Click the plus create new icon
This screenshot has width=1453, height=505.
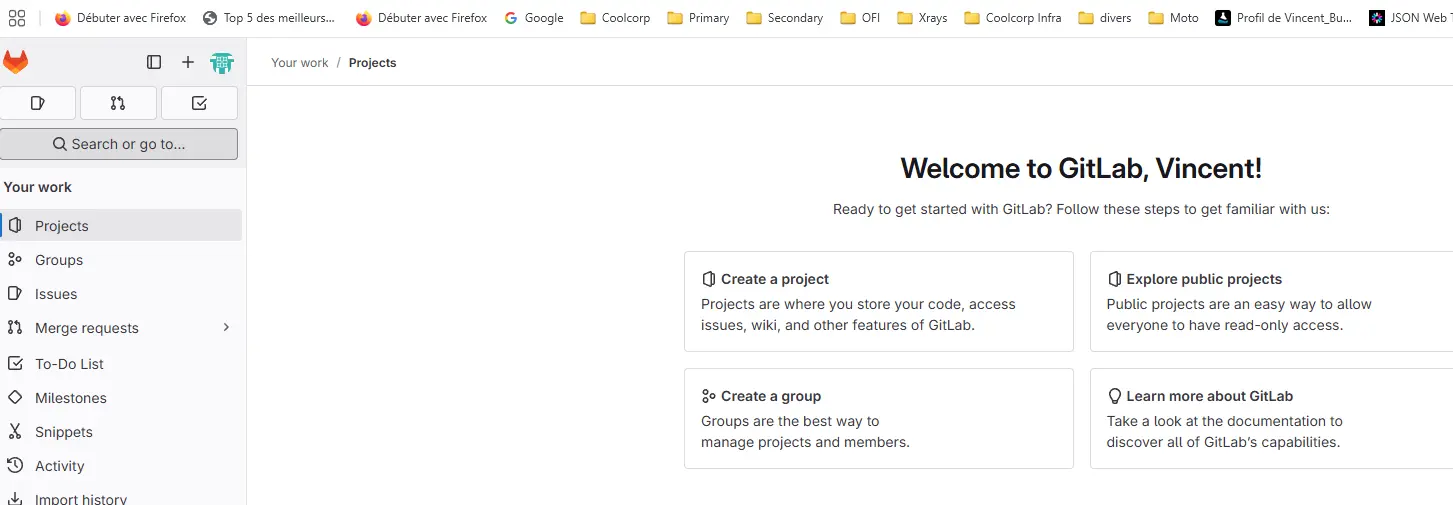coord(188,62)
